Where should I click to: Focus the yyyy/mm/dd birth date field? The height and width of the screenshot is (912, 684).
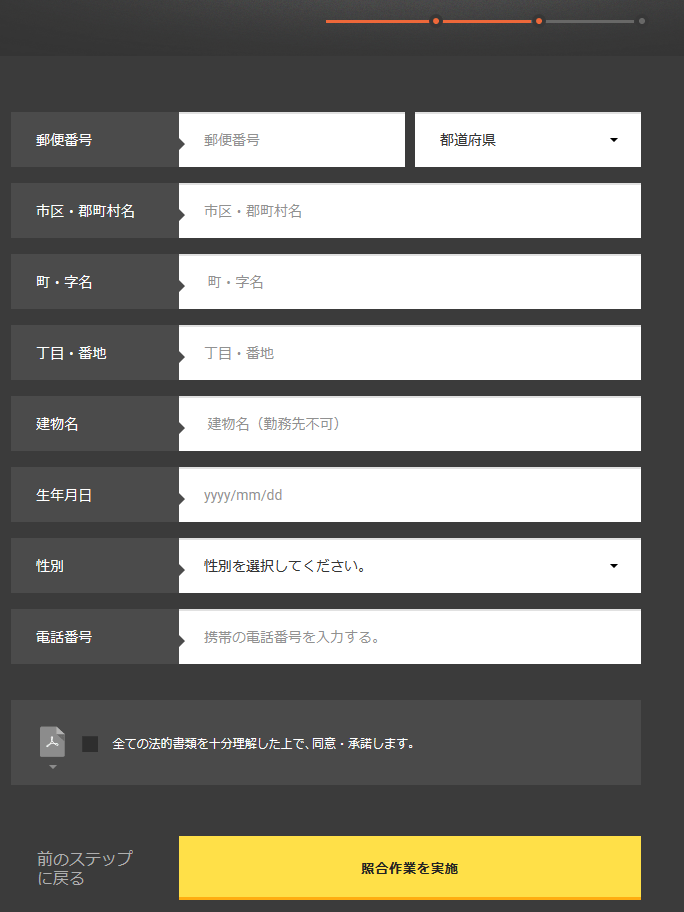409,494
